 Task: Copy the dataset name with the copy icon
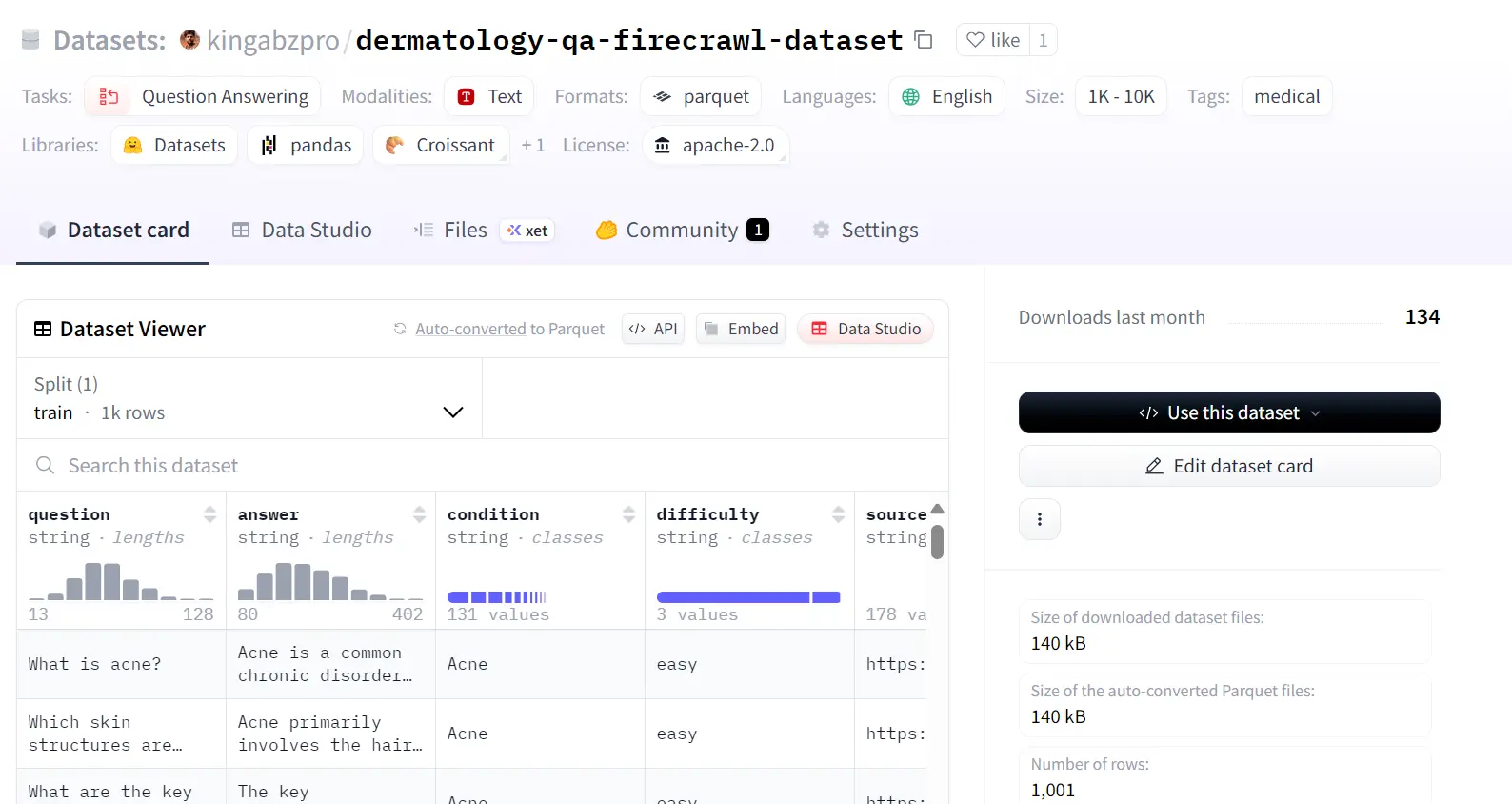(x=923, y=40)
